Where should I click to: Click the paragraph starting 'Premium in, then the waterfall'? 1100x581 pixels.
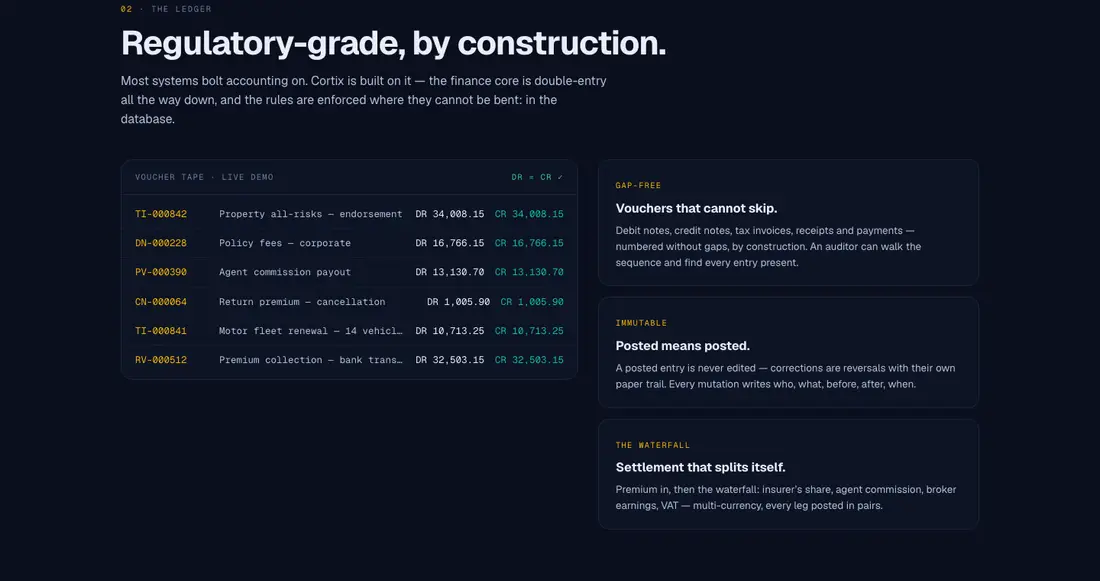point(786,497)
